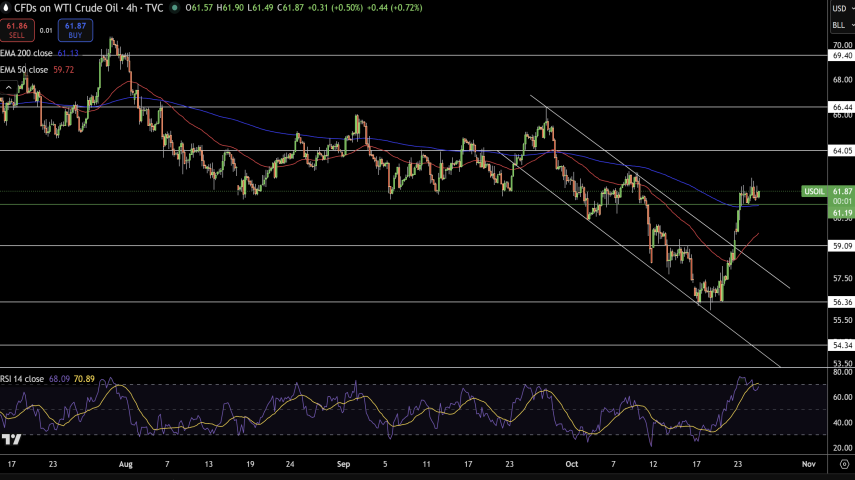Image resolution: width=855 pixels, height=480 pixels.
Task: Click the BUY 61.87 button
Action: (75, 30)
